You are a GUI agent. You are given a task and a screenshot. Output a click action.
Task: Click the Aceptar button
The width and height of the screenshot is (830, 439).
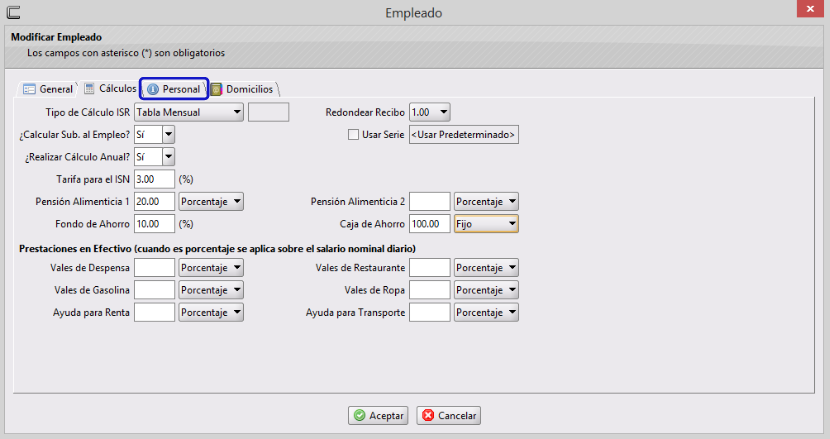click(378, 416)
